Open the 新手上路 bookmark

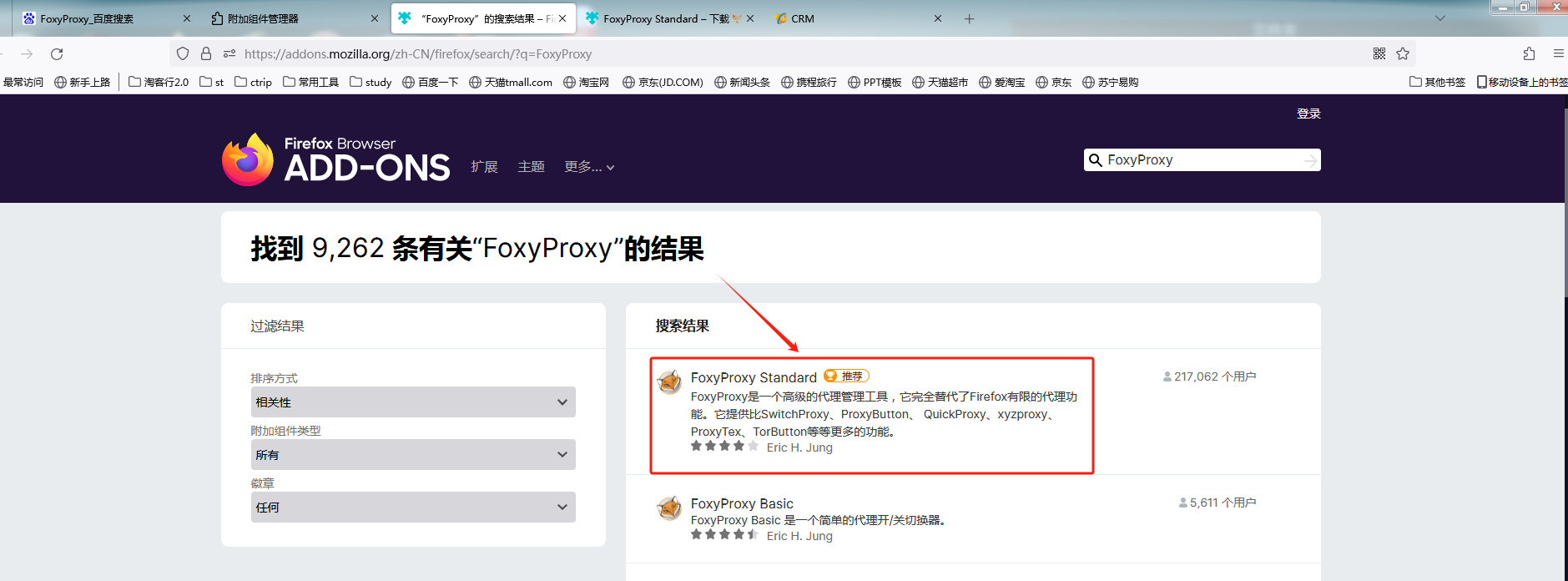pos(82,82)
